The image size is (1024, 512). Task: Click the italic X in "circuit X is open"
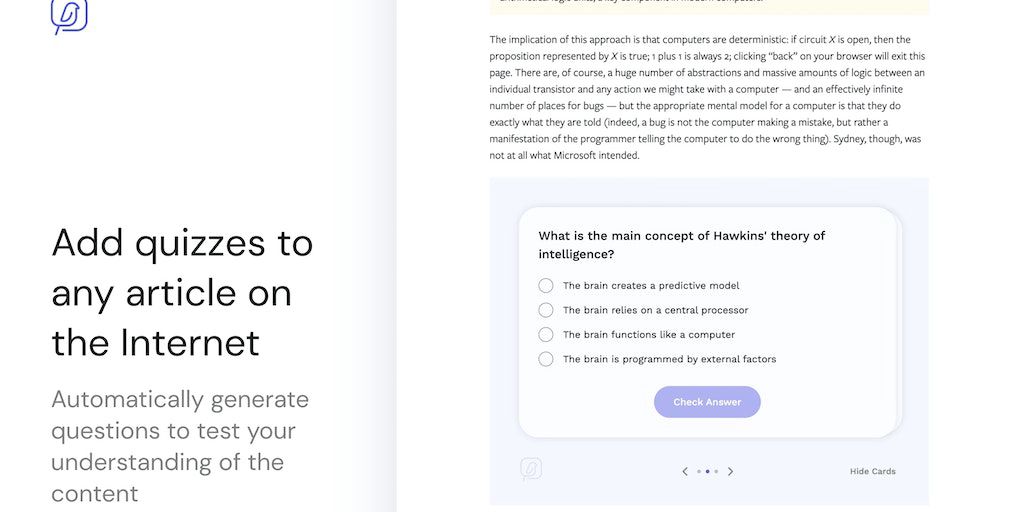(x=832, y=40)
